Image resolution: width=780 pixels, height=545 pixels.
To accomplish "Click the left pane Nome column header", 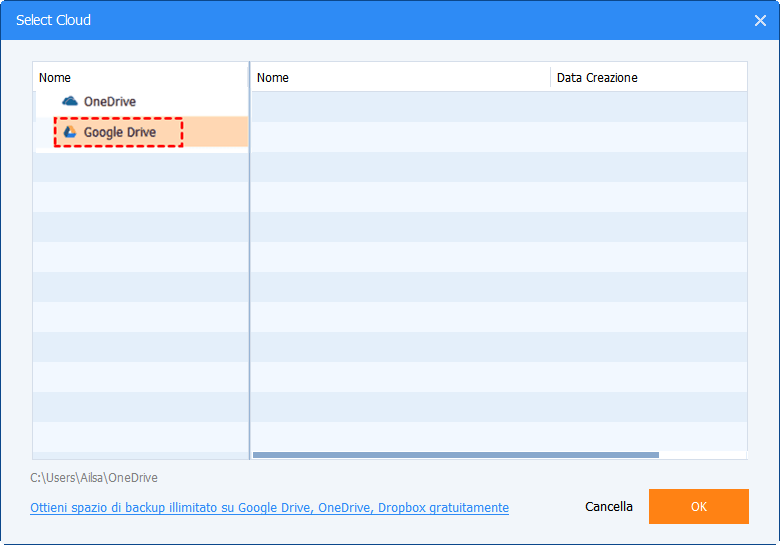I will coord(141,77).
